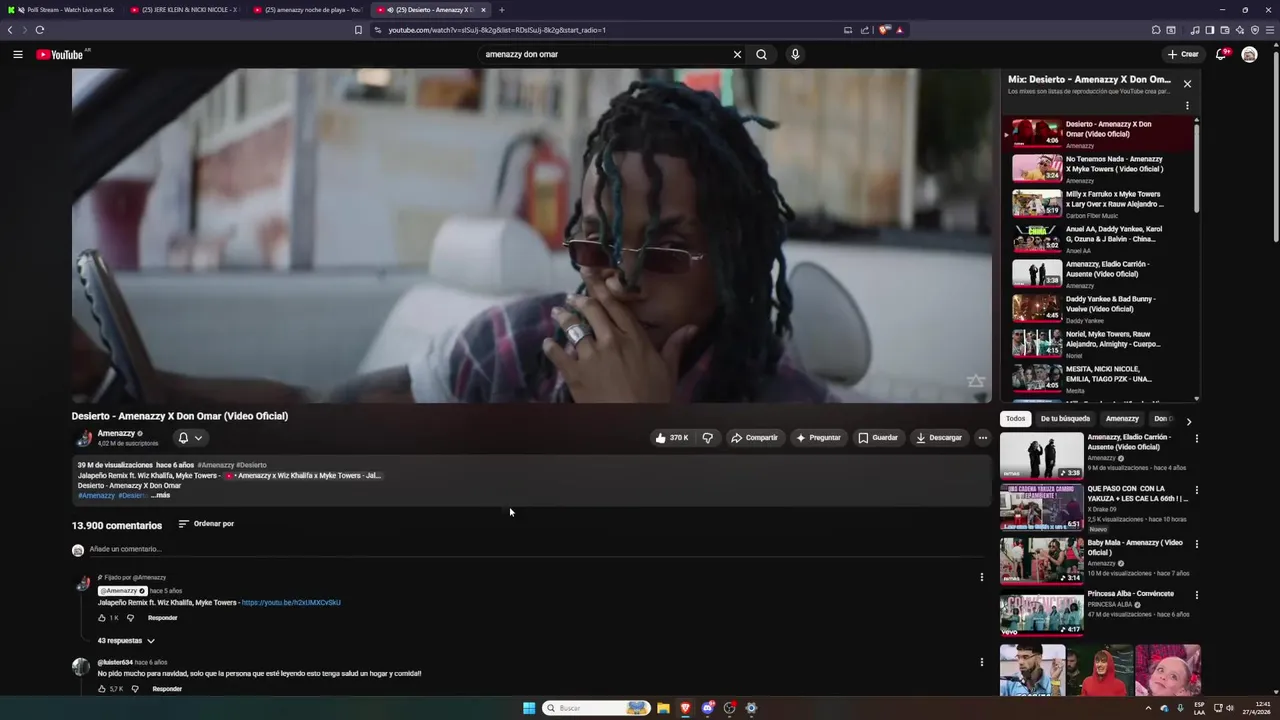Click the taskbar volume icon
The width and height of the screenshot is (1280, 720).
[x=1230, y=708]
